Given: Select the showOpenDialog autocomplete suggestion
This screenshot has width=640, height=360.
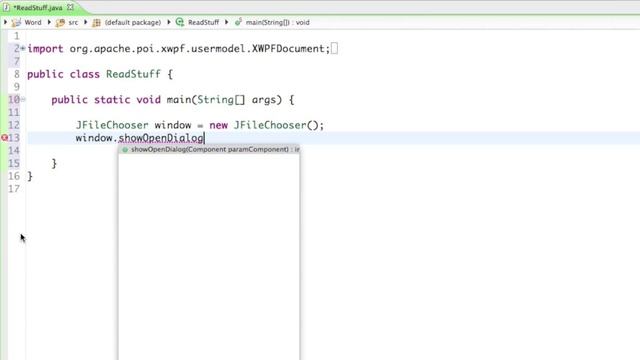Looking at the screenshot, I should [209, 149].
